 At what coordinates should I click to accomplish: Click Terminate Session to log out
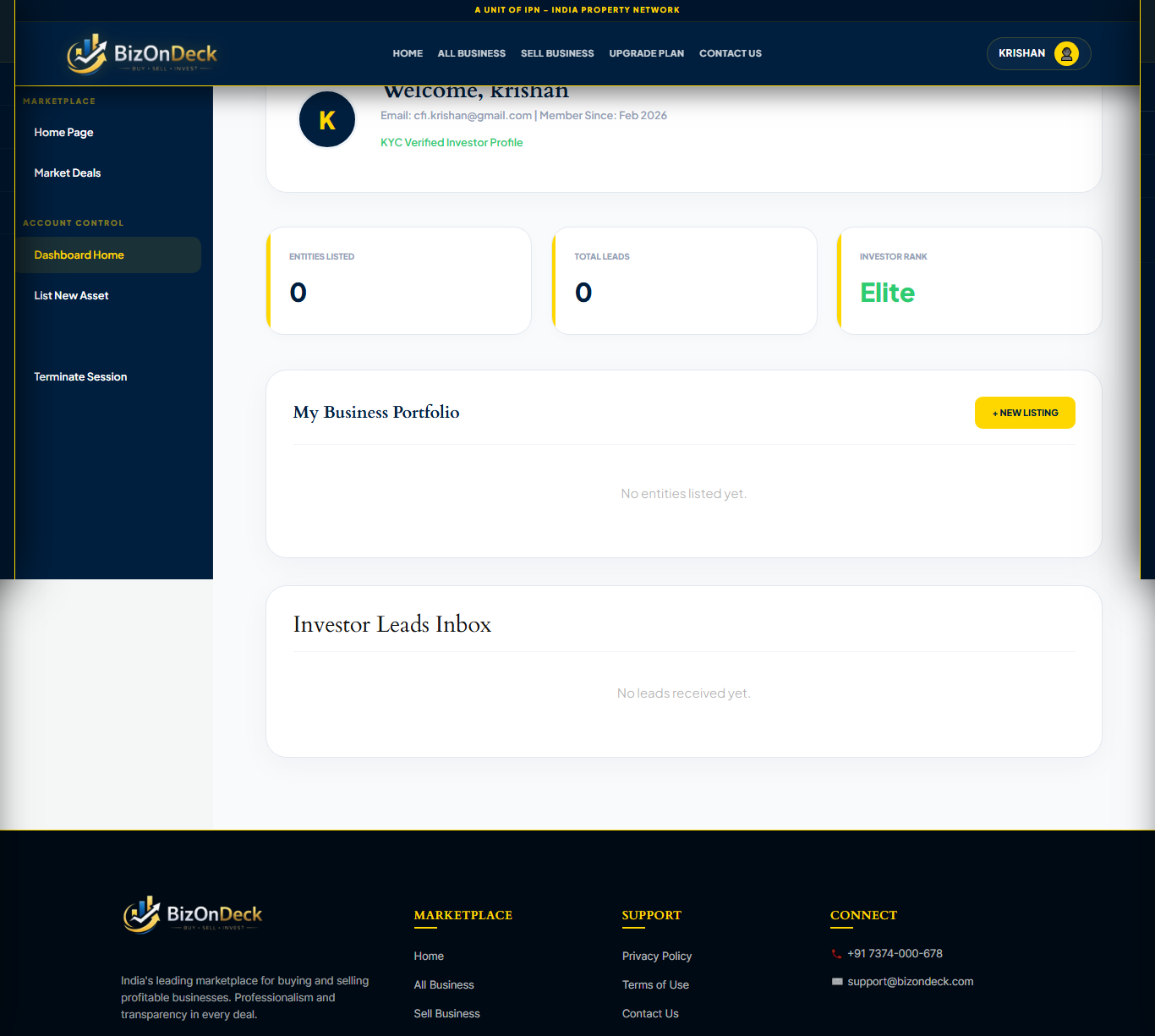click(x=80, y=377)
